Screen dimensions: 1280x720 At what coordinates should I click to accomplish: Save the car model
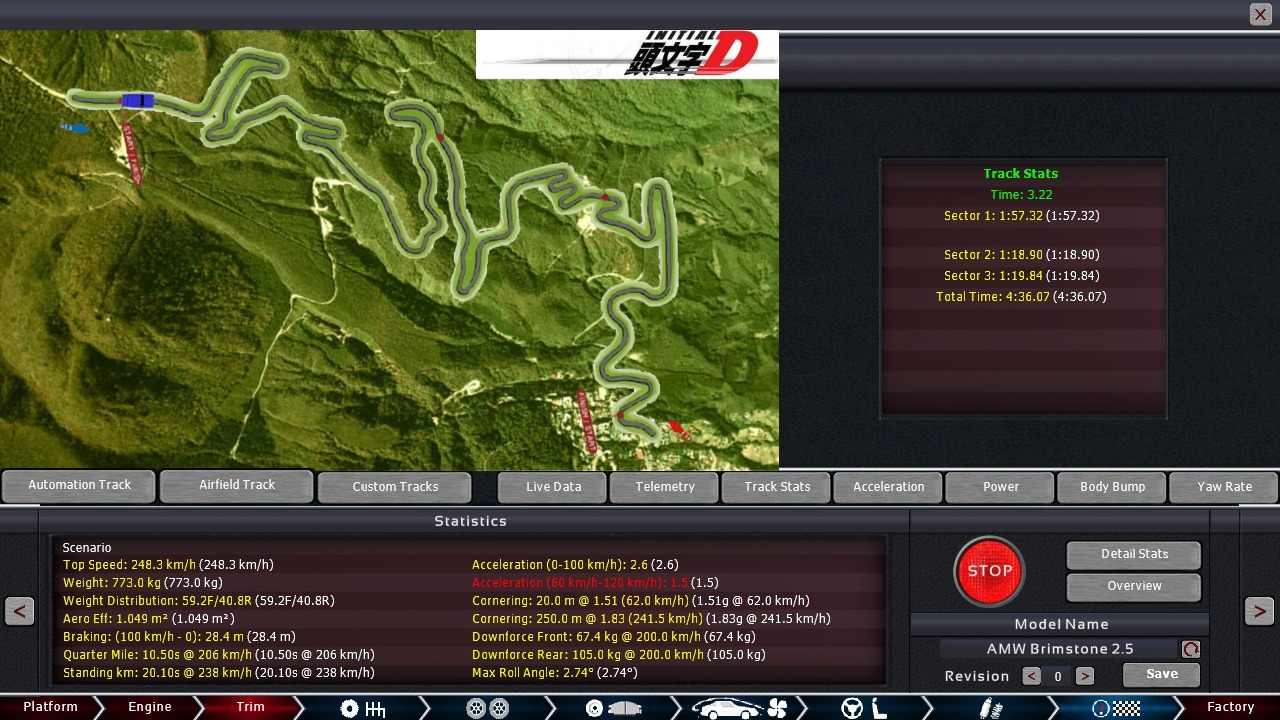(1161, 674)
